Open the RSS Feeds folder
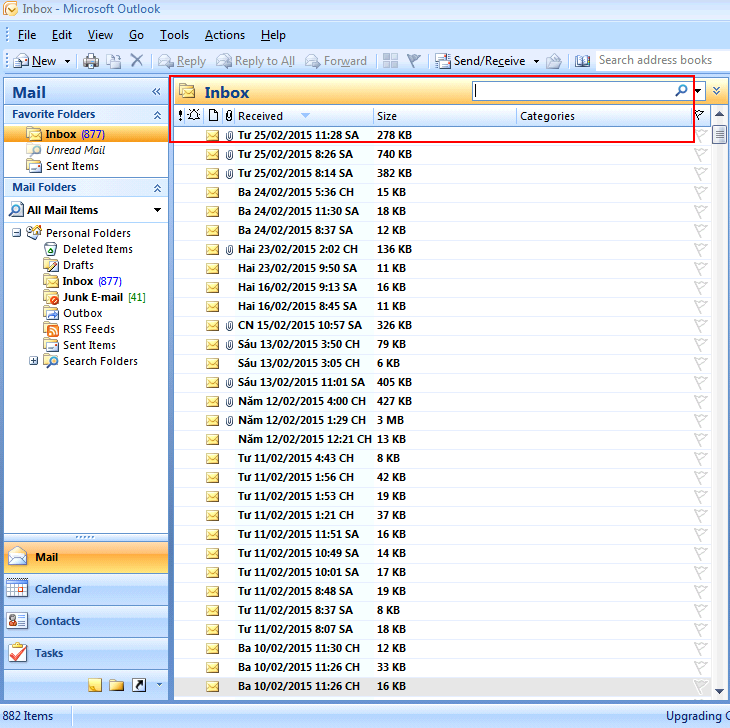 (88, 329)
